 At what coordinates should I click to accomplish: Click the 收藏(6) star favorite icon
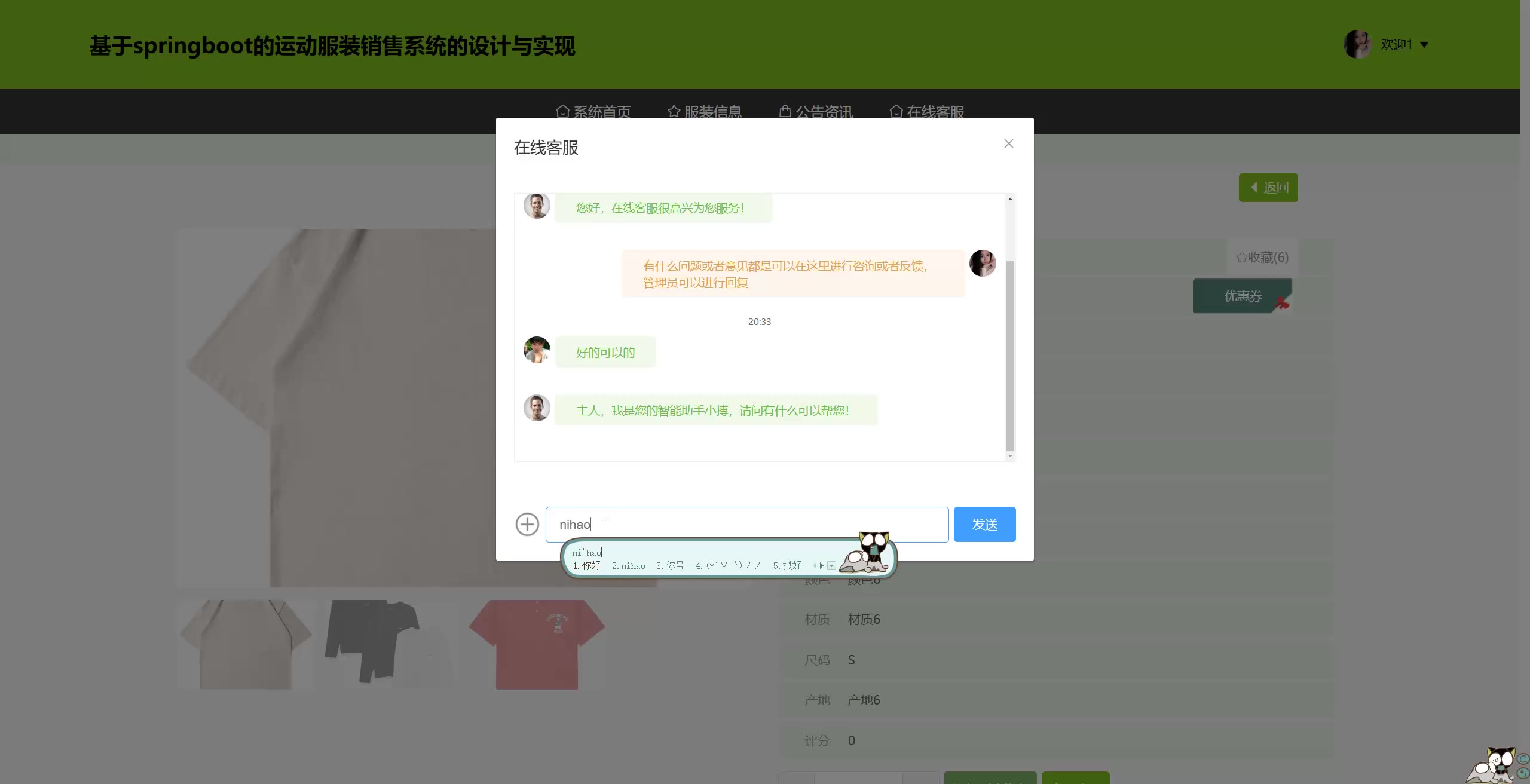tap(1242, 257)
